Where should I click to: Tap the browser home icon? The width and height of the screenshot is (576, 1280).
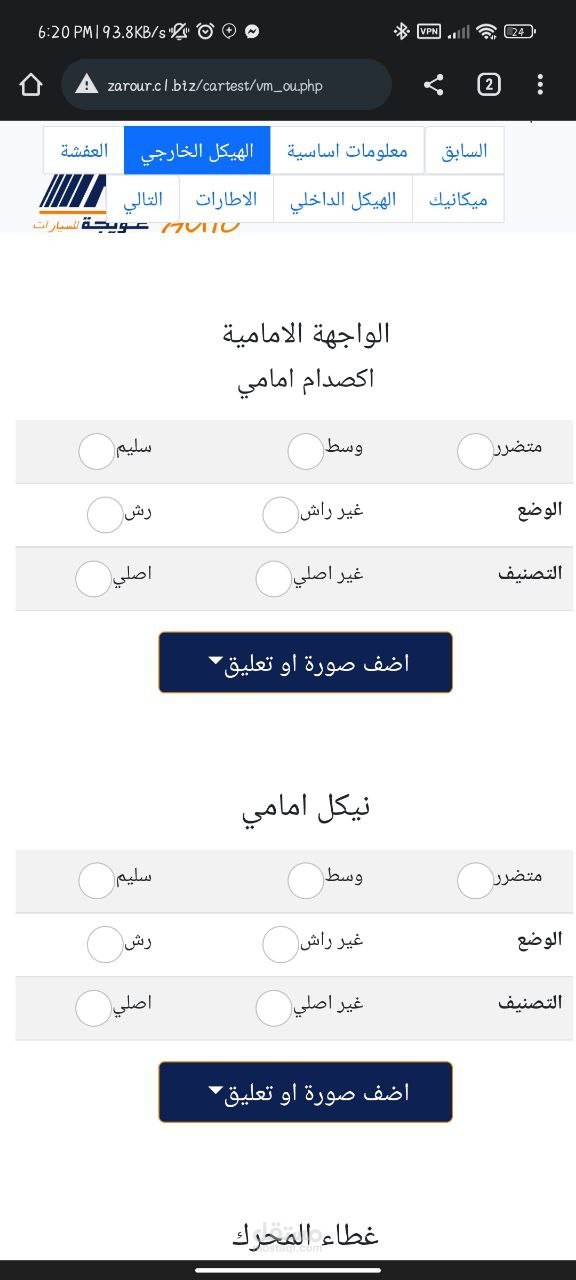pos(31,85)
